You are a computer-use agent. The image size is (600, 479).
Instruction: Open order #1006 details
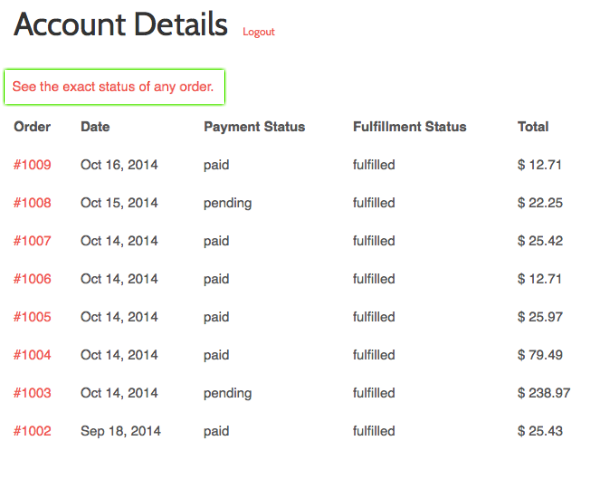32,279
